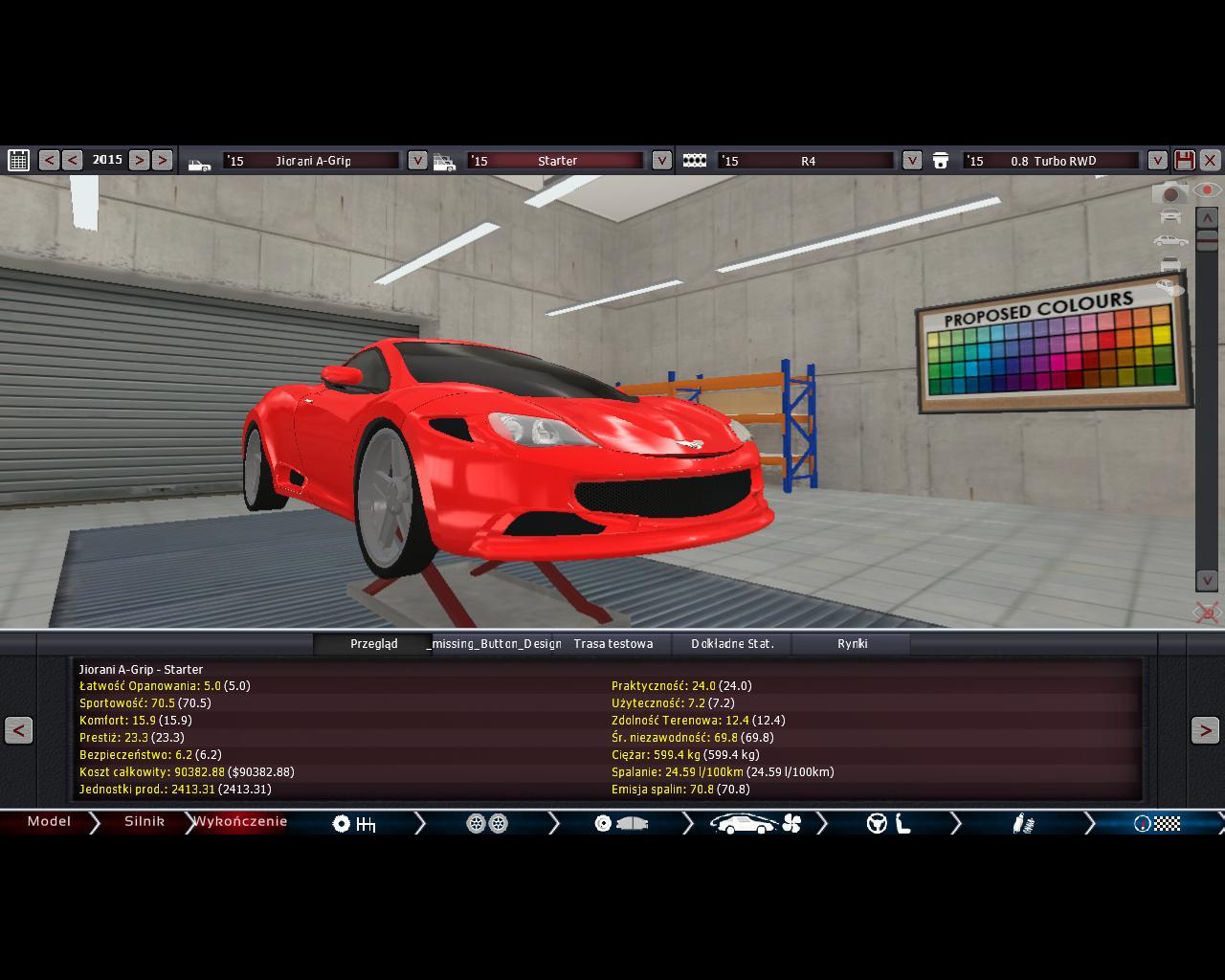This screenshot has width=1225, height=980.
Task: Open the Trasa testowa tab
Action: pos(612,644)
